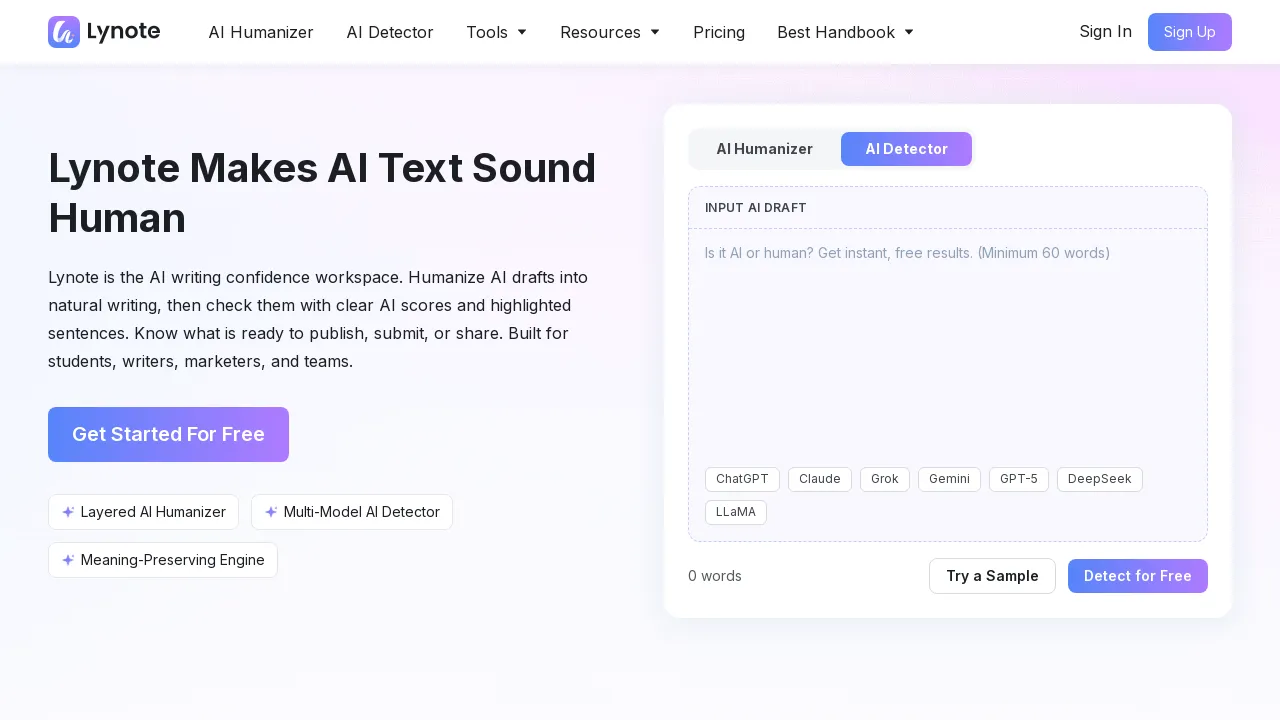
Task: Select the GPT-5 model chip
Action: click(1019, 479)
